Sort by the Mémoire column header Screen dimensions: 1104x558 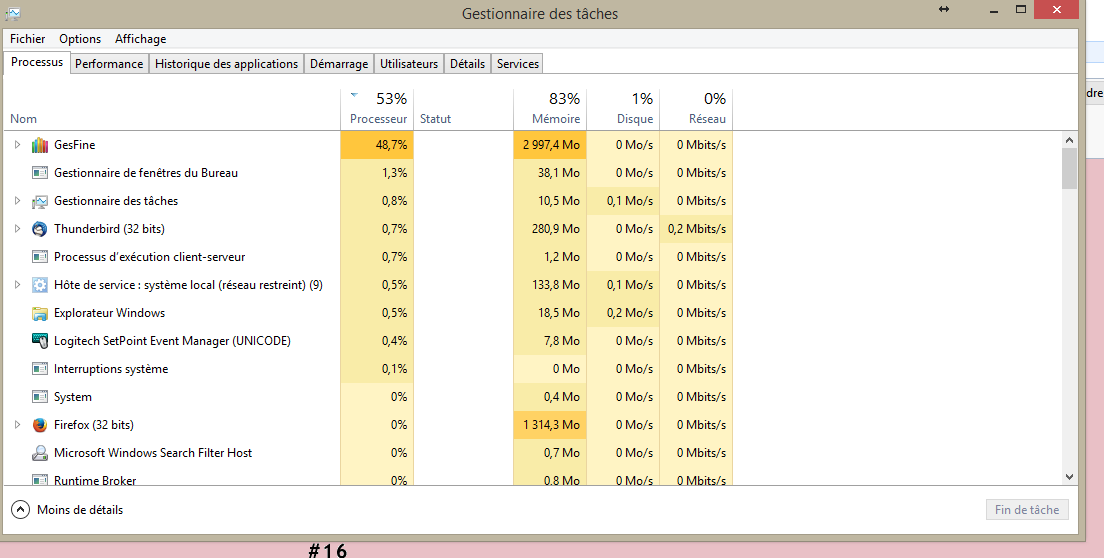550,110
